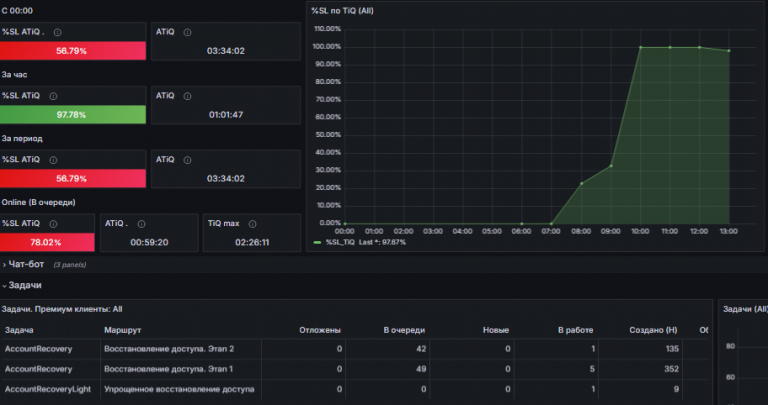Click info icon beside %SL ATiQ in Online section
Viewport: 768px width, 405px height.
coord(53,224)
